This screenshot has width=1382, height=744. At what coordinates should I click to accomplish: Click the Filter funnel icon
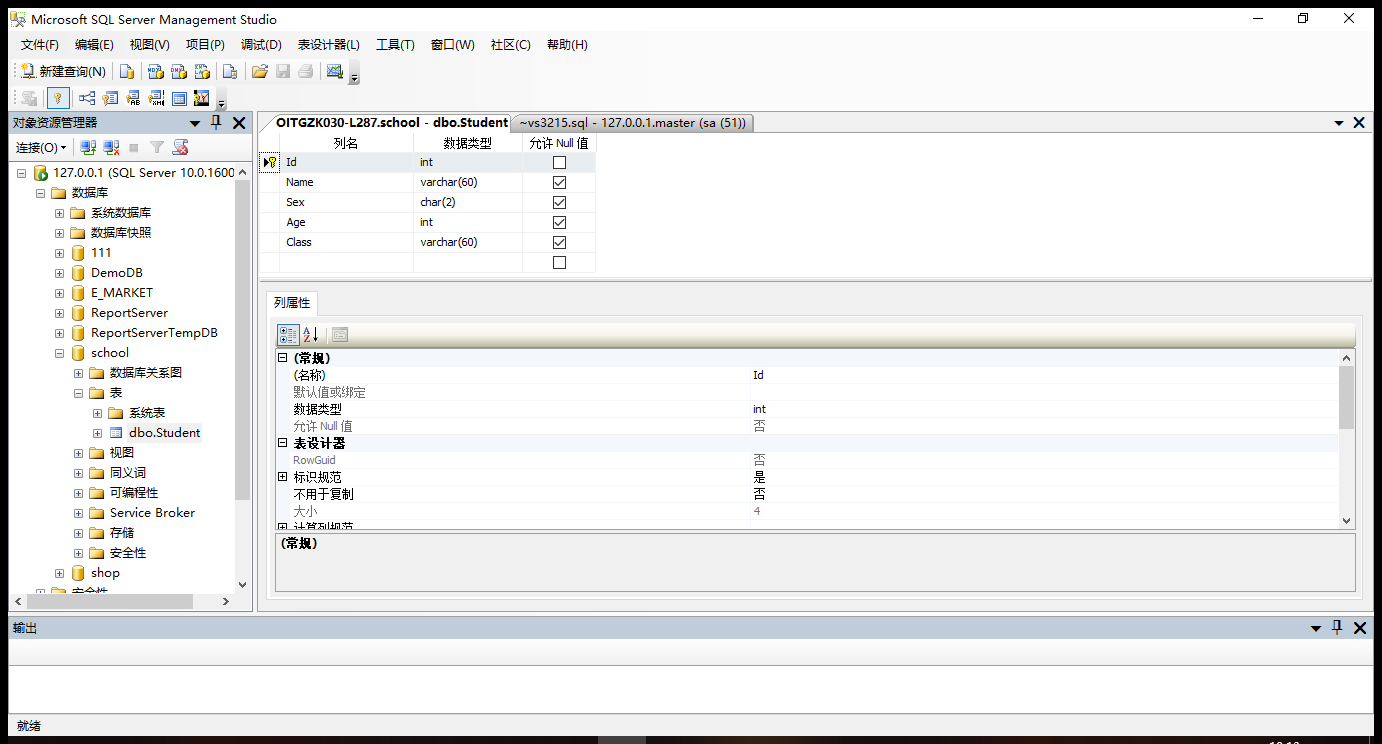pyautogui.click(x=157, y=147)
